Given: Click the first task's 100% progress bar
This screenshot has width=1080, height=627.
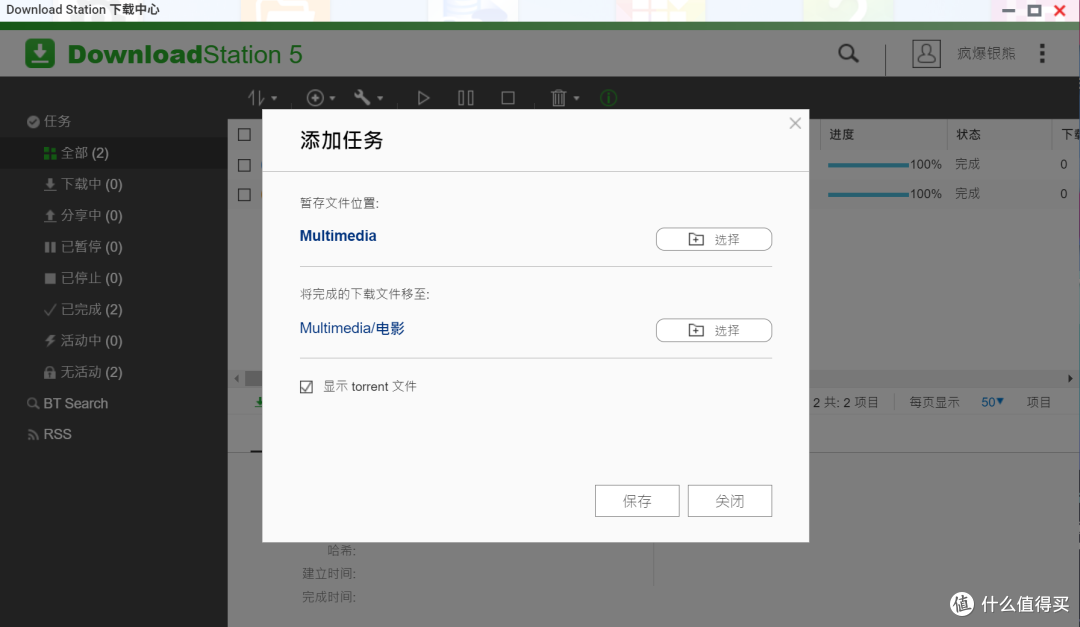Looking at the screenshot, I should (868, 165).
